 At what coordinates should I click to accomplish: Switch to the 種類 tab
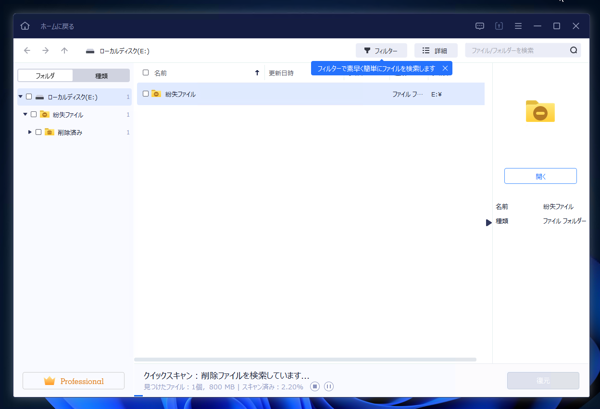[x=101, y=75]
